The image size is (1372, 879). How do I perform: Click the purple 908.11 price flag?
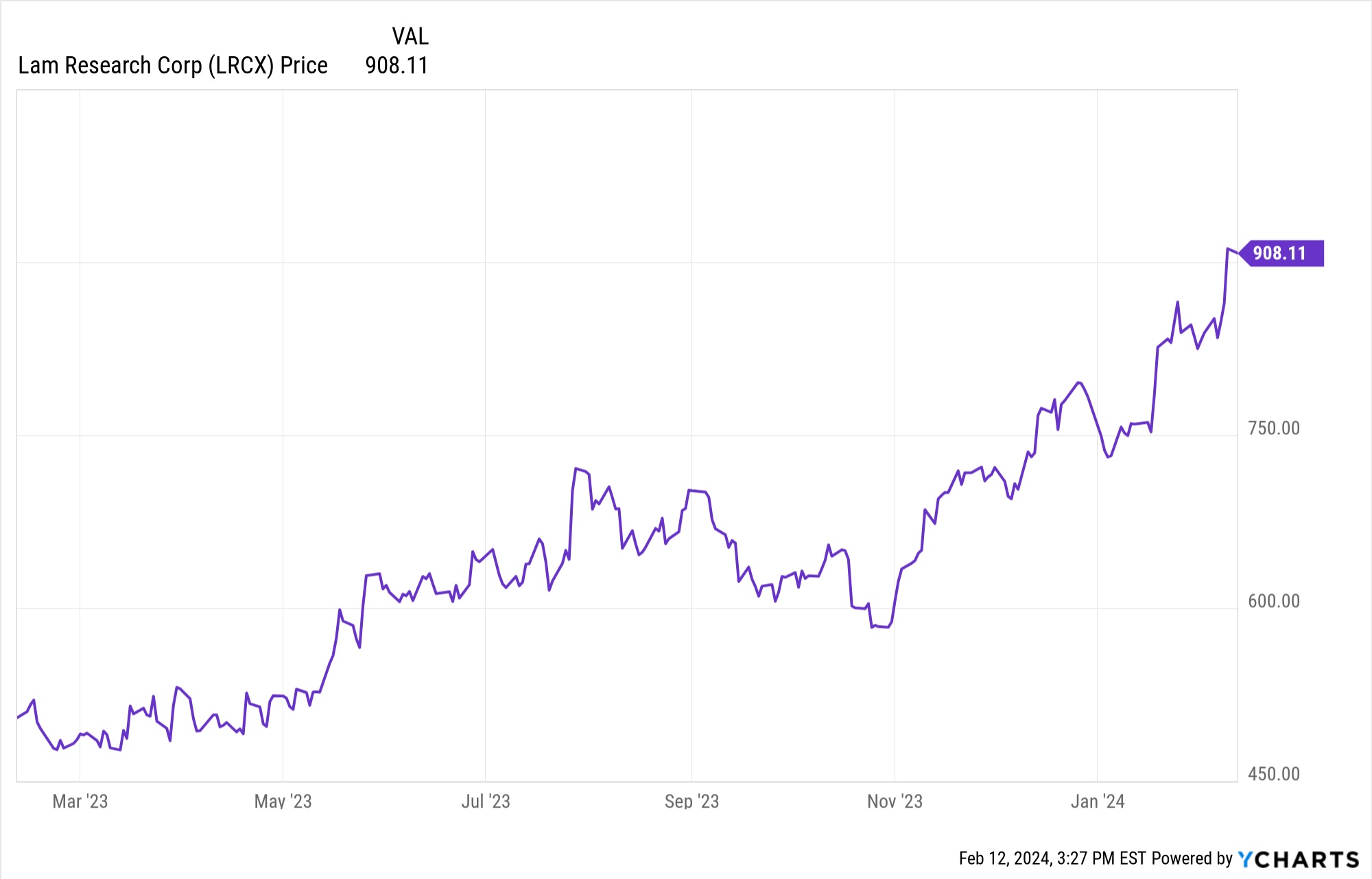(x=1280, y=253)
